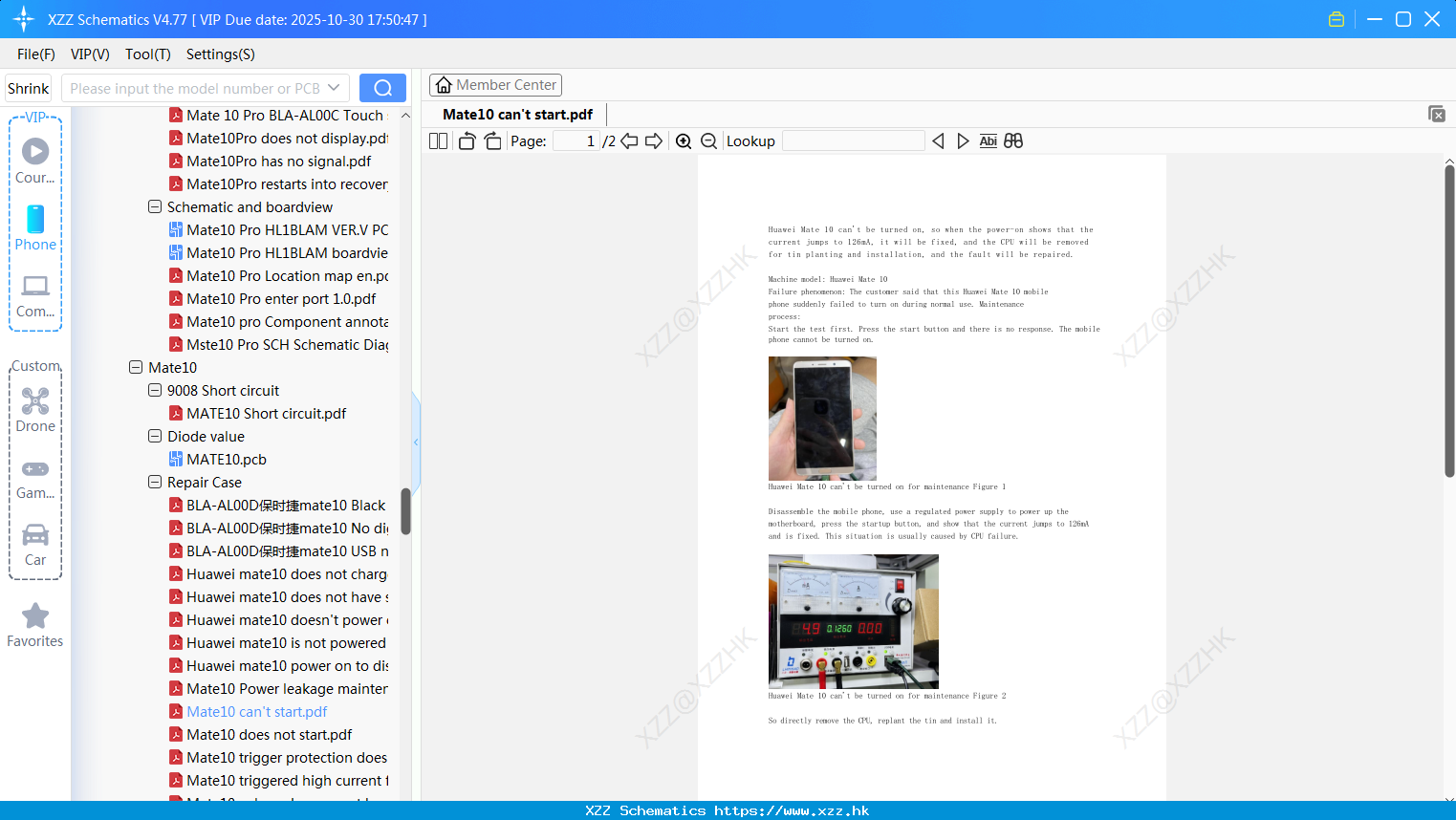
Task: Collapse the Diode value folder
Action: pos(155,436)
